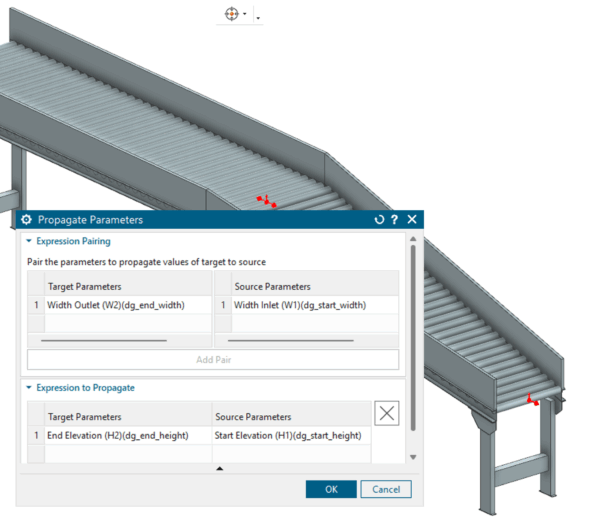Screen dimensions: 600x523
Task: Click the snap point target icon
Action: click(x=232, y=14)
